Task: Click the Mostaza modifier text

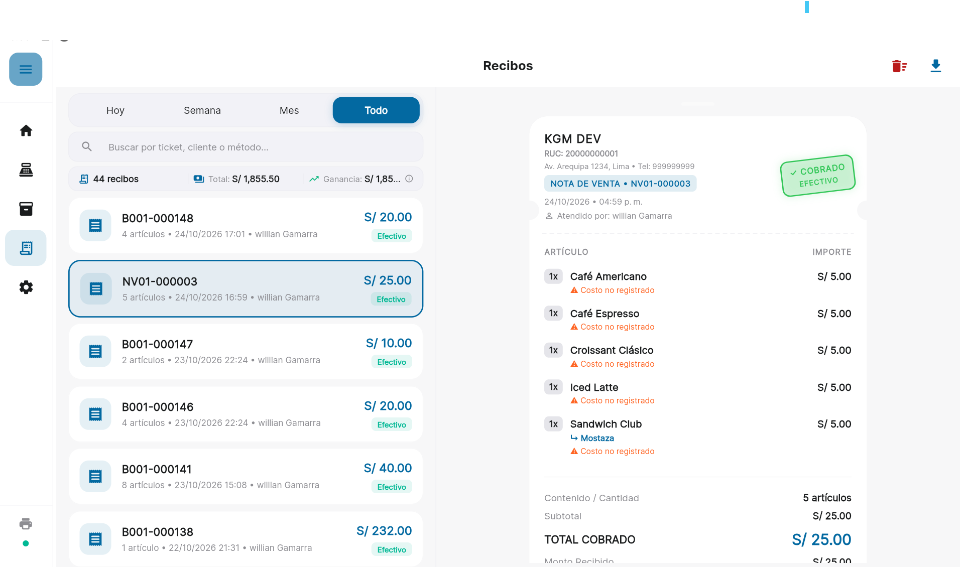Action: (x=597, y=438)
